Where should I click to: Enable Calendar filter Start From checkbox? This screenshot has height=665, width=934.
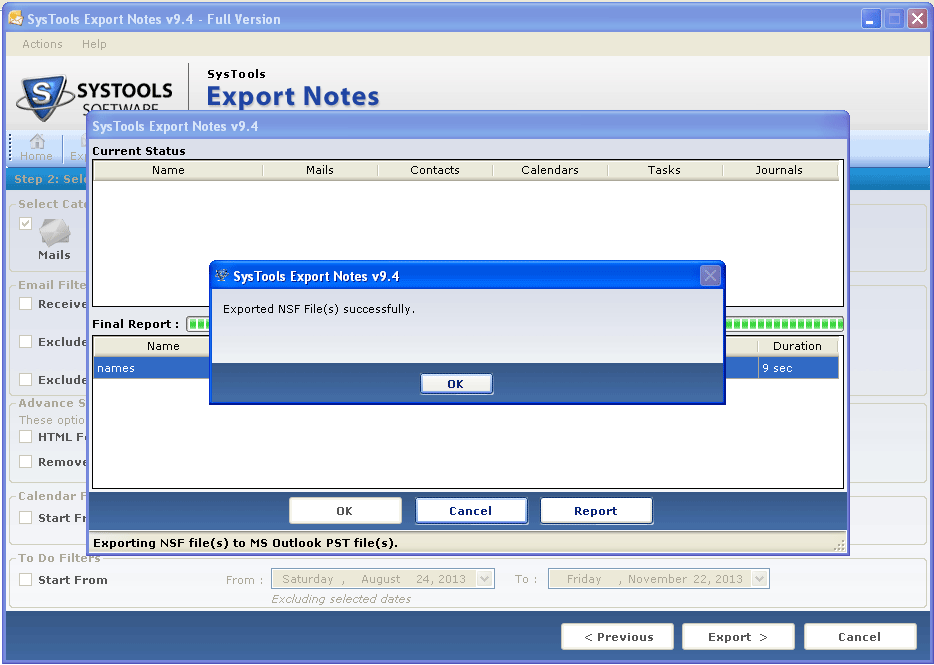point(26,518)
